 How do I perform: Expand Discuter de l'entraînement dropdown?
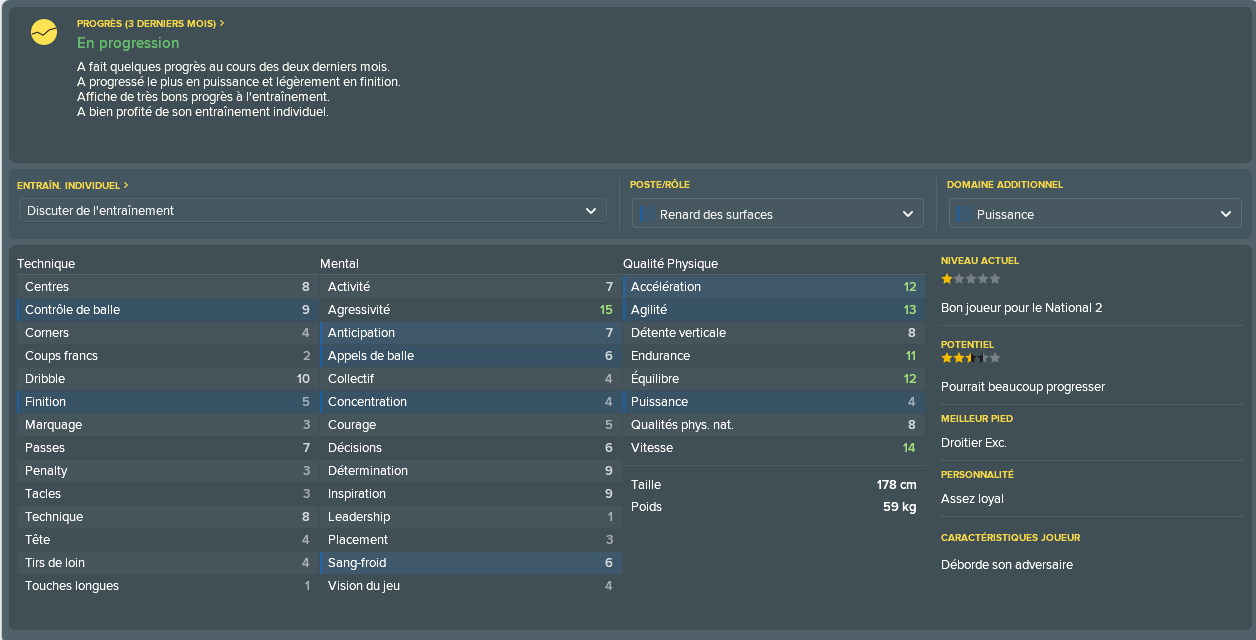[x=313, y=210]
